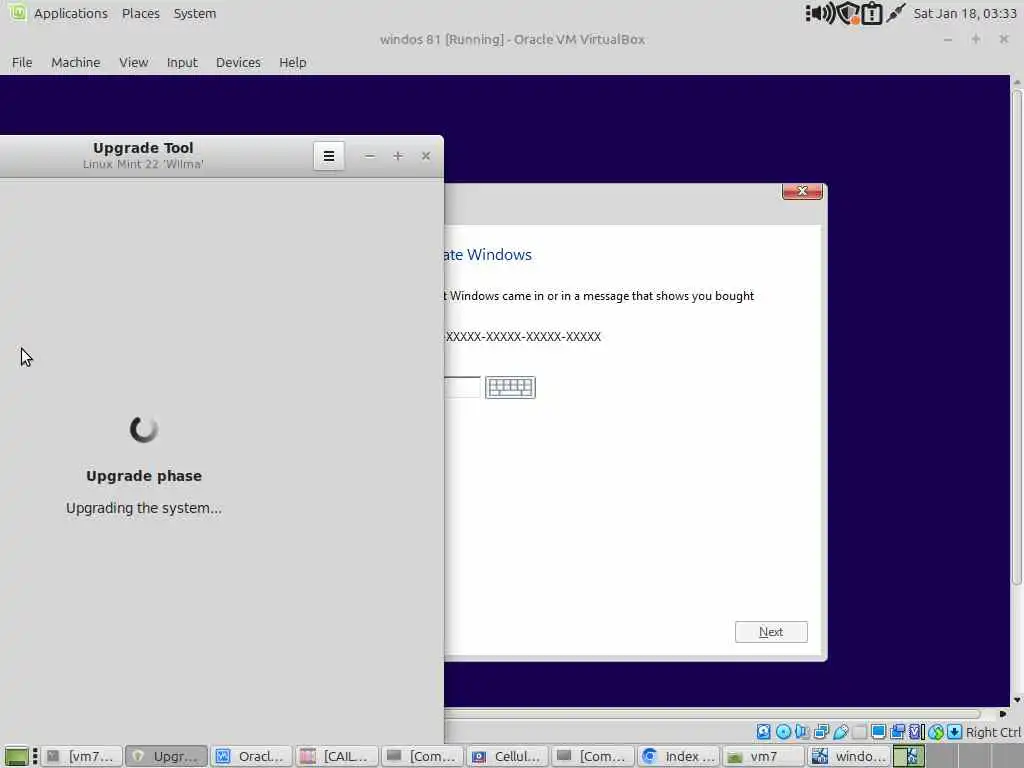Click the VirtualBox CPU virtualization status icon
Screen dimensions: 1024x768
(x=918, y=731)
